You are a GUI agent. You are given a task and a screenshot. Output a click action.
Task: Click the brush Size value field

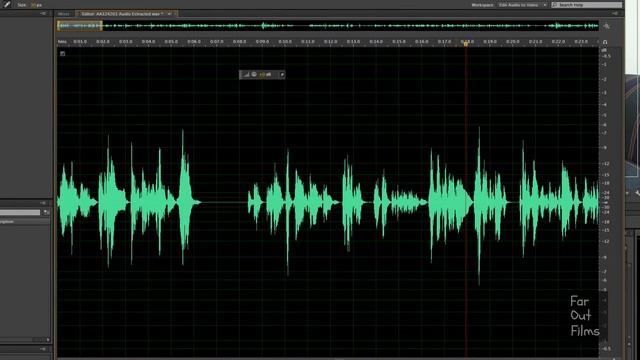point(36,5)
